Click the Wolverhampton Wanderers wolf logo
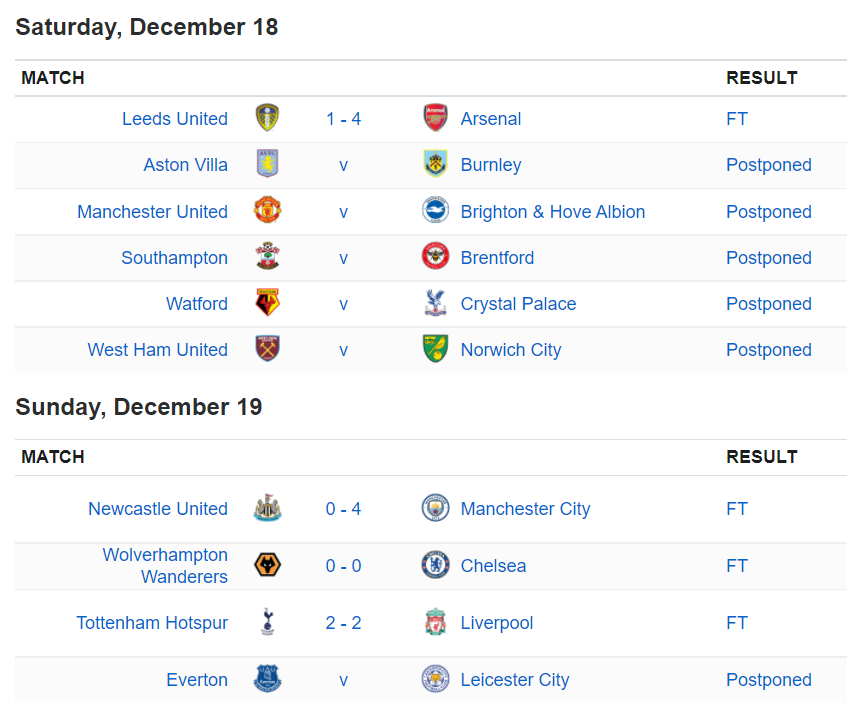 pyautogui.click(x=267, y=565)
